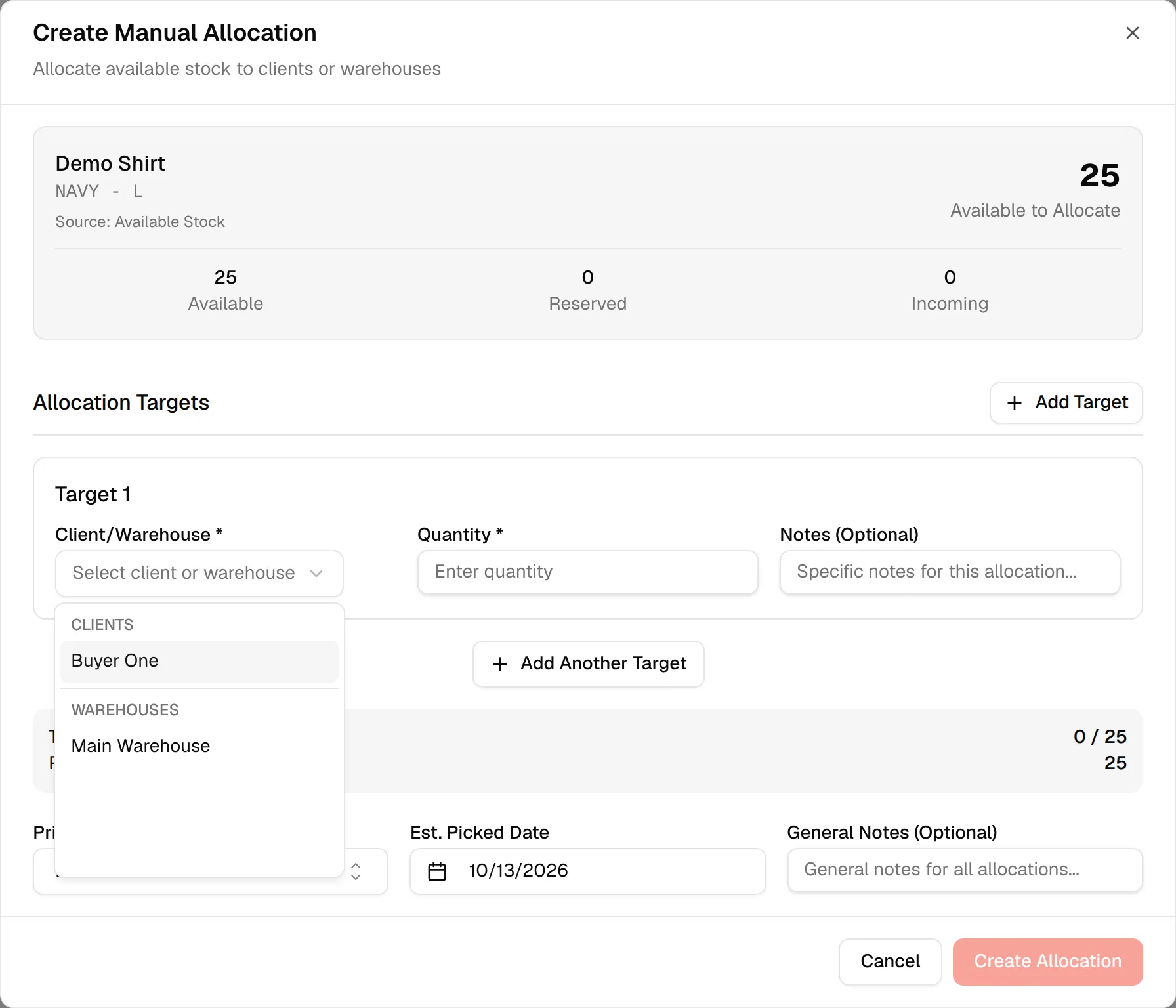Screen dimensions: 1176x1008
Task: Click the Source: Available Stock text
Action: 140,222
